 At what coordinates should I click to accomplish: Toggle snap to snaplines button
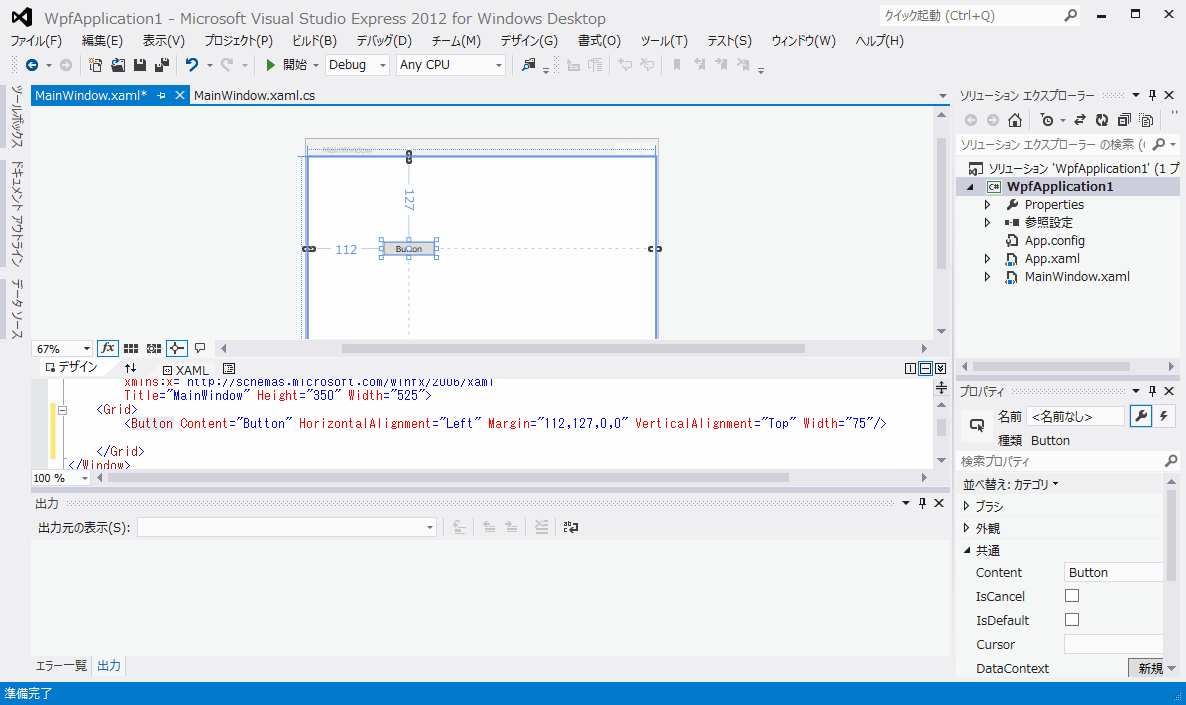click(176, 348)
